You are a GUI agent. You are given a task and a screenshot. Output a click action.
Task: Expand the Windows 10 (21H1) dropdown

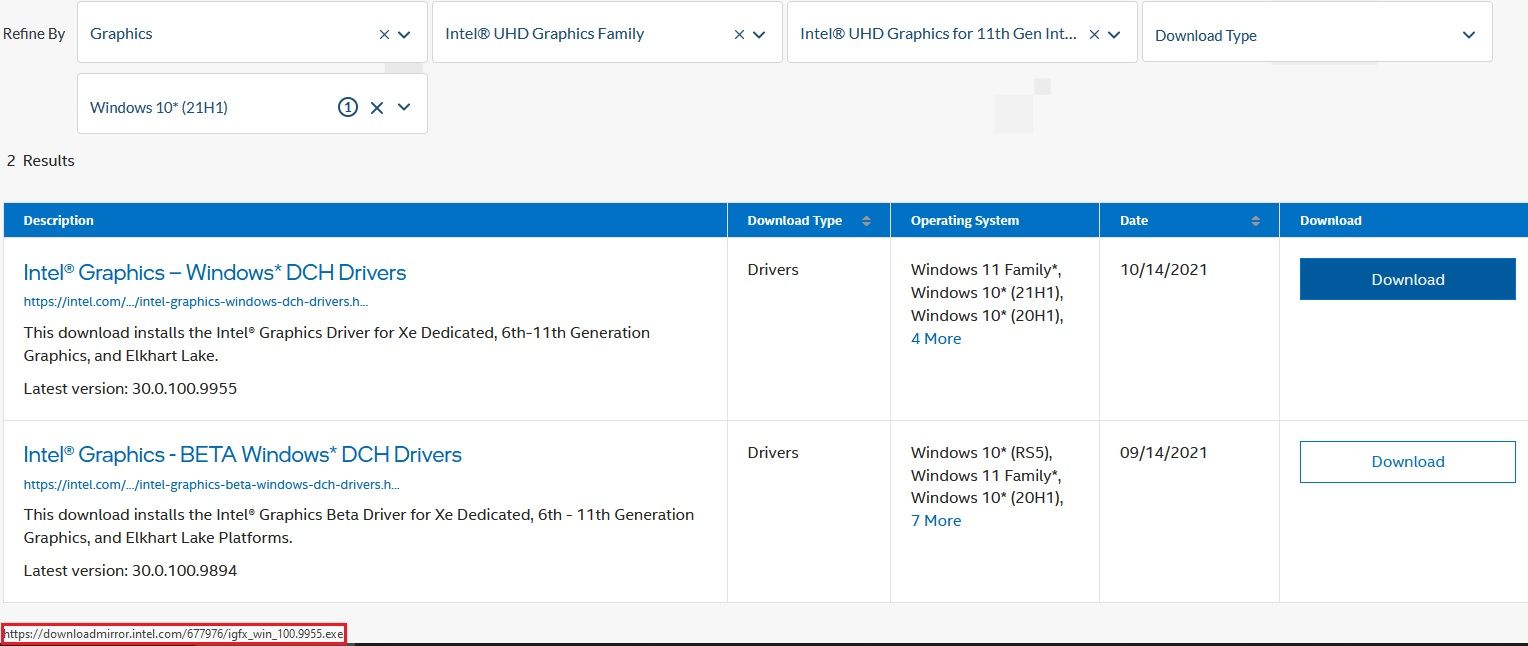404,106
